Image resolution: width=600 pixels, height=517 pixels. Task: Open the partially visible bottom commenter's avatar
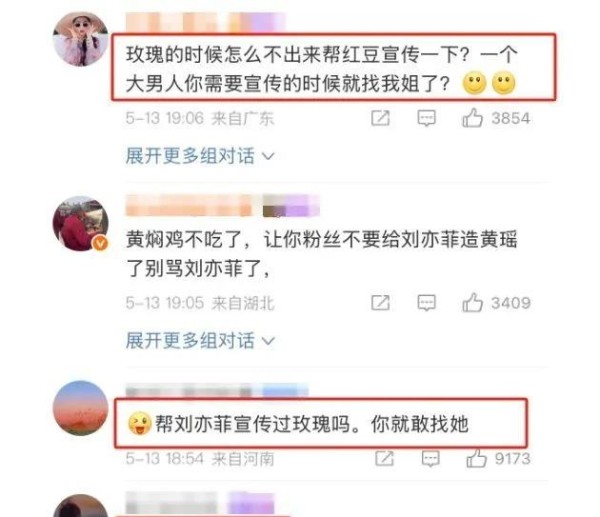[80, 506]
